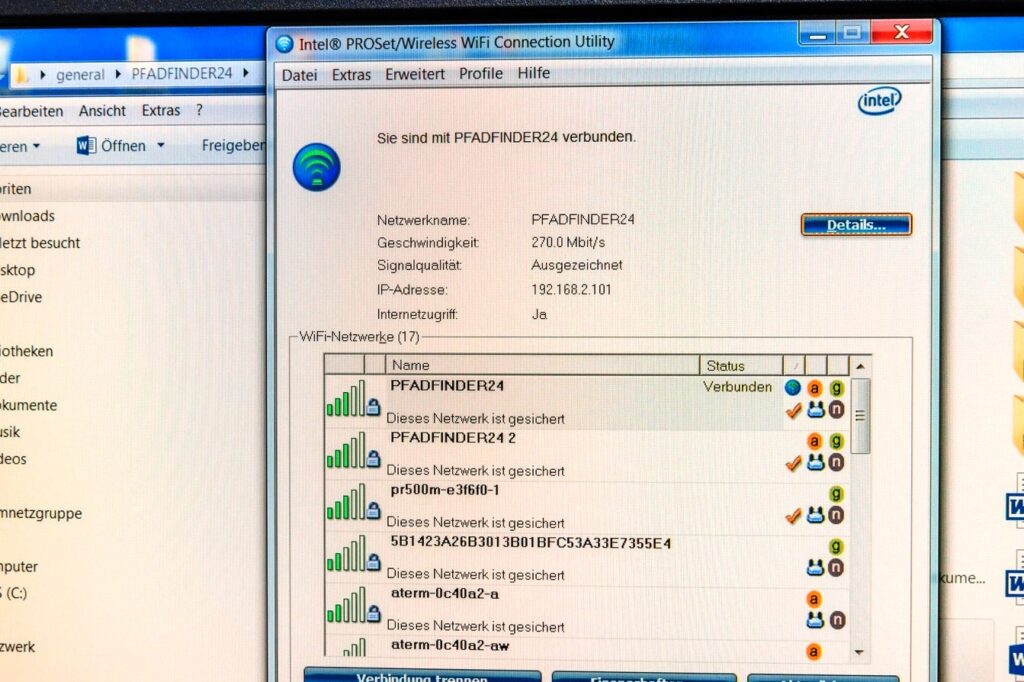Open the Erweitert menu
This screenshot has height=682, width=1024.
[415, 74]
